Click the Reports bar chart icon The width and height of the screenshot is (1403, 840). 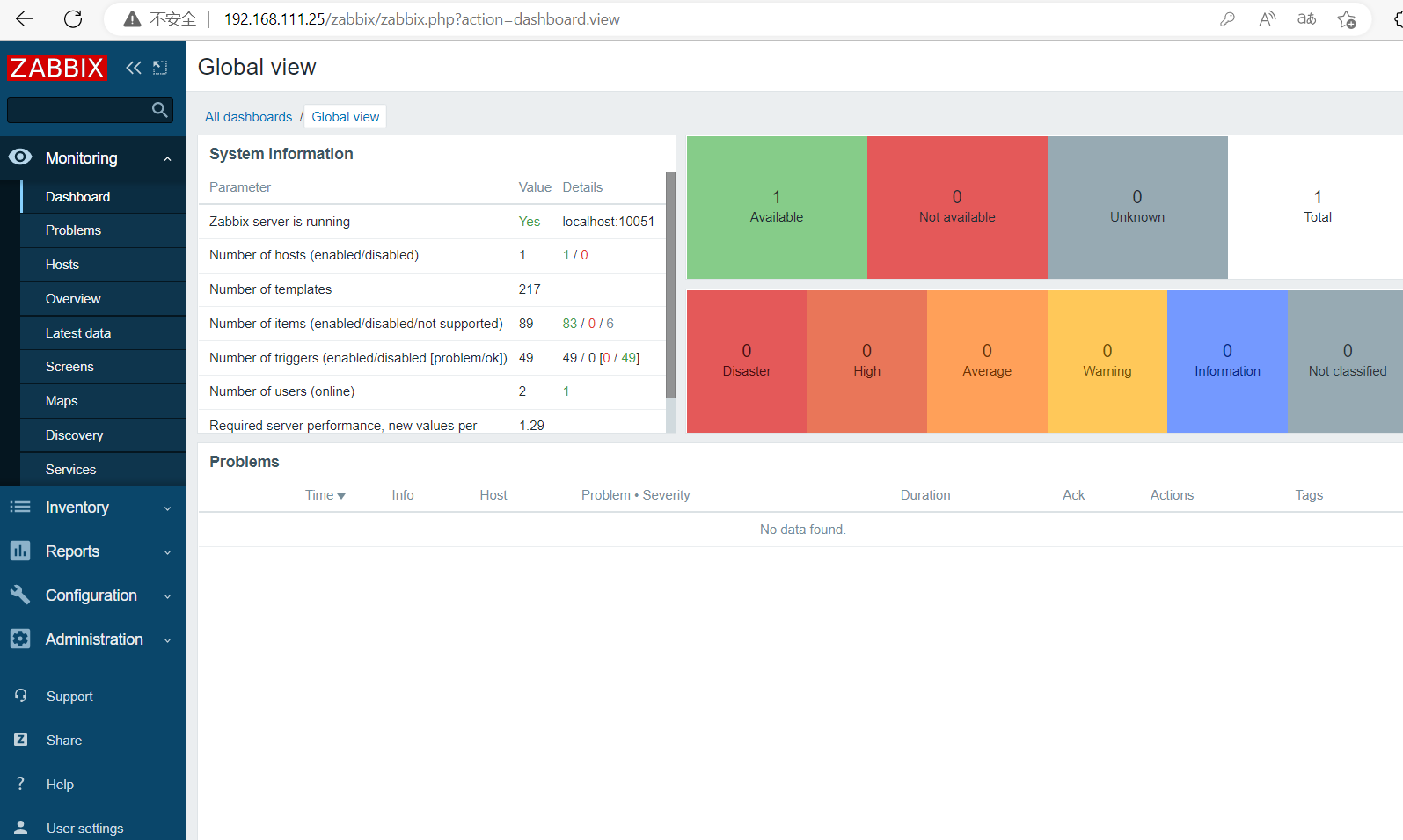click(20, 551)
